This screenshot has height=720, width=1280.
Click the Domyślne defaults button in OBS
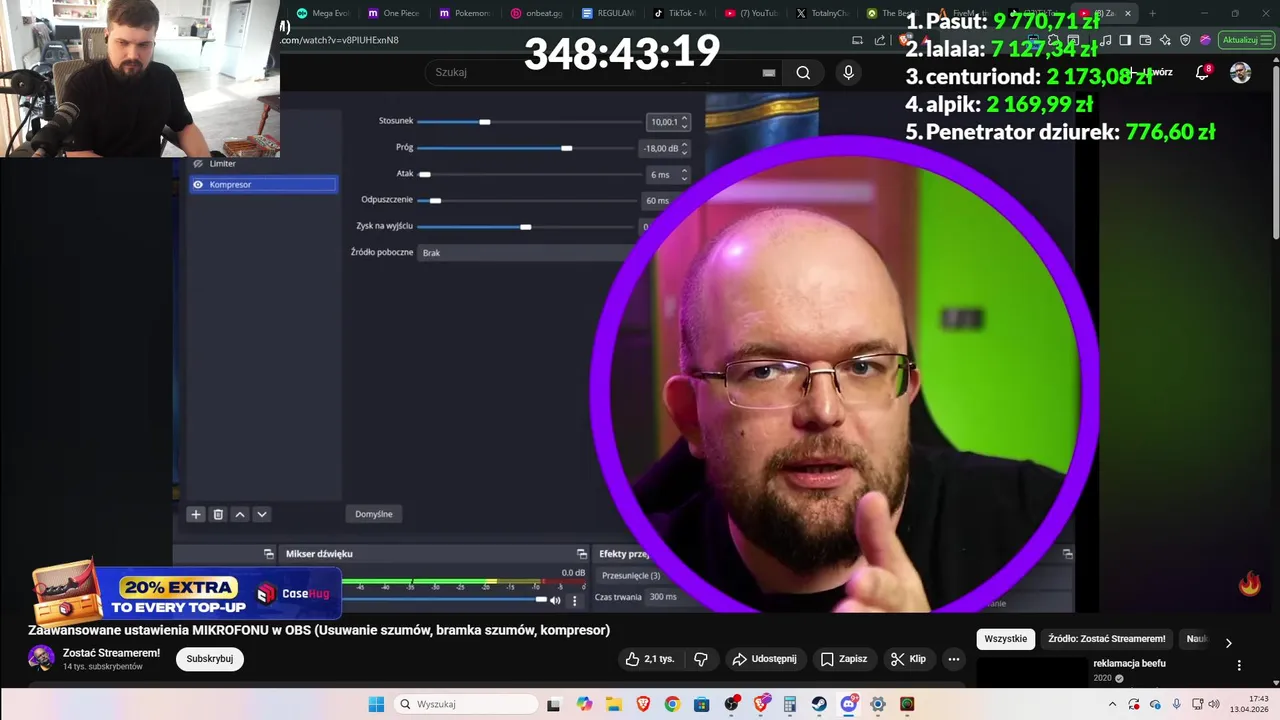pyautogui.click(x=374, y=514)
